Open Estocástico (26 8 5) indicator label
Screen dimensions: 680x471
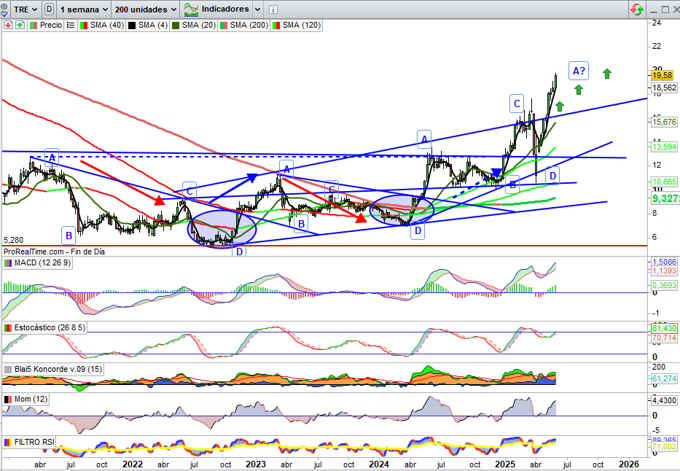[x=49, y=328]
